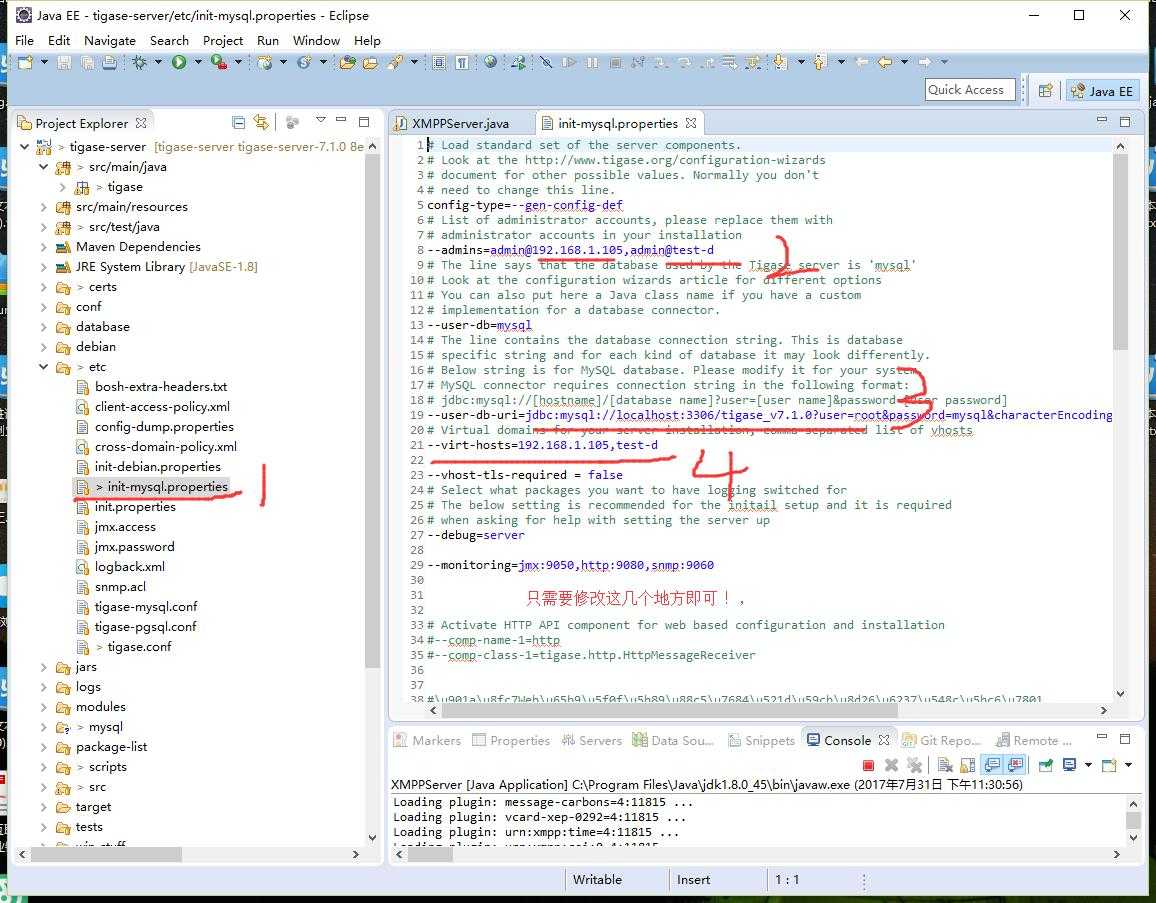This screenshot has width=1156, height=903.
Task: Maximize the editor area
Action: click(1125, 121)
